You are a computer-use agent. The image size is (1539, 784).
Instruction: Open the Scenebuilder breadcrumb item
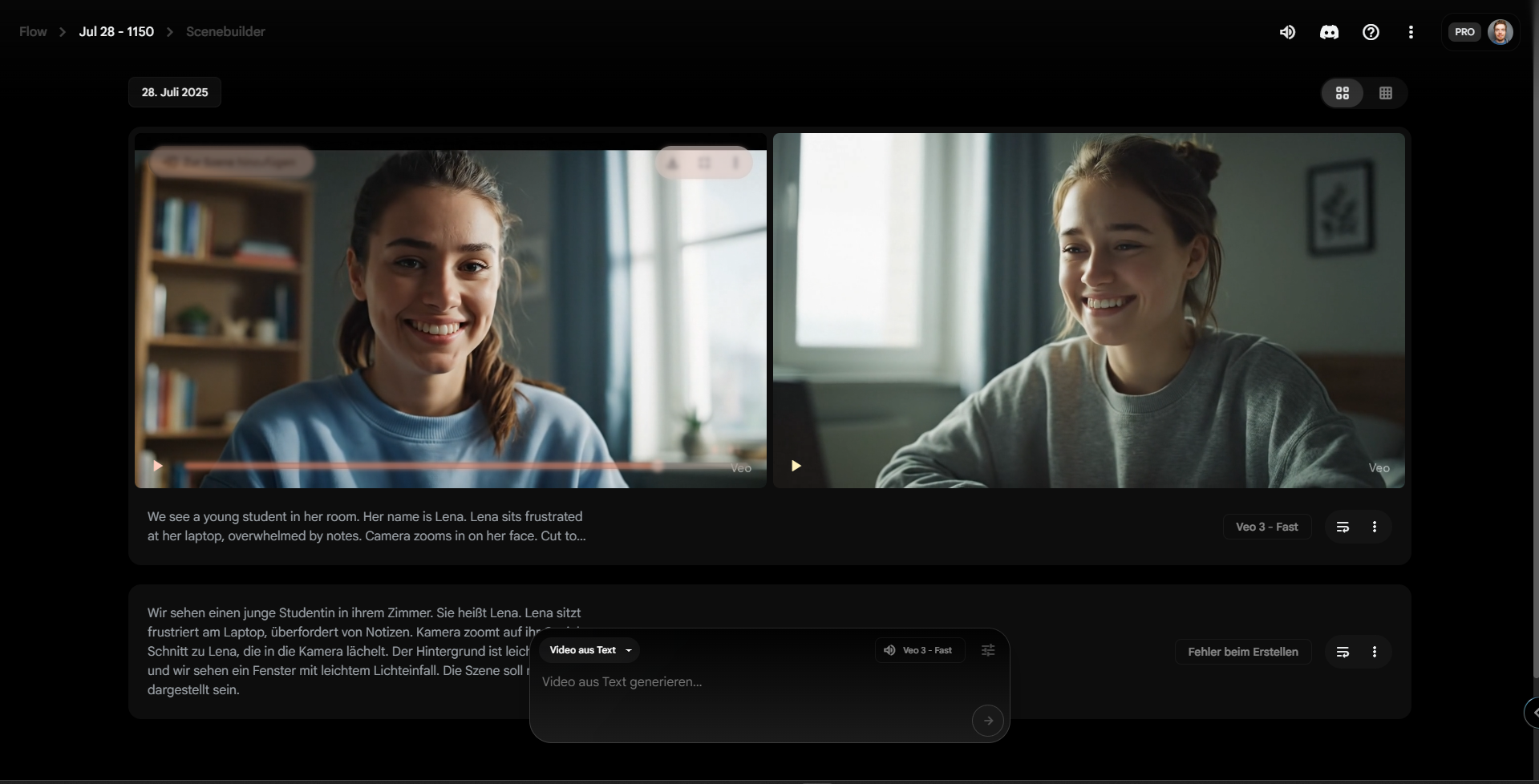pos(225,32)
